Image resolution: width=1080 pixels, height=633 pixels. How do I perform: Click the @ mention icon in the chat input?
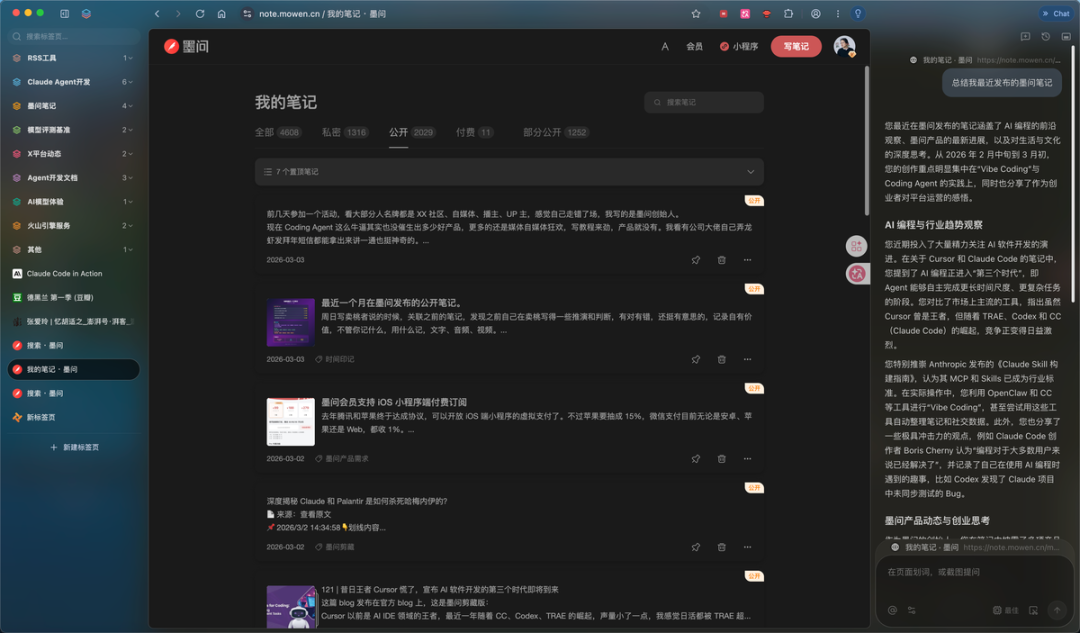tap(893, 611)
